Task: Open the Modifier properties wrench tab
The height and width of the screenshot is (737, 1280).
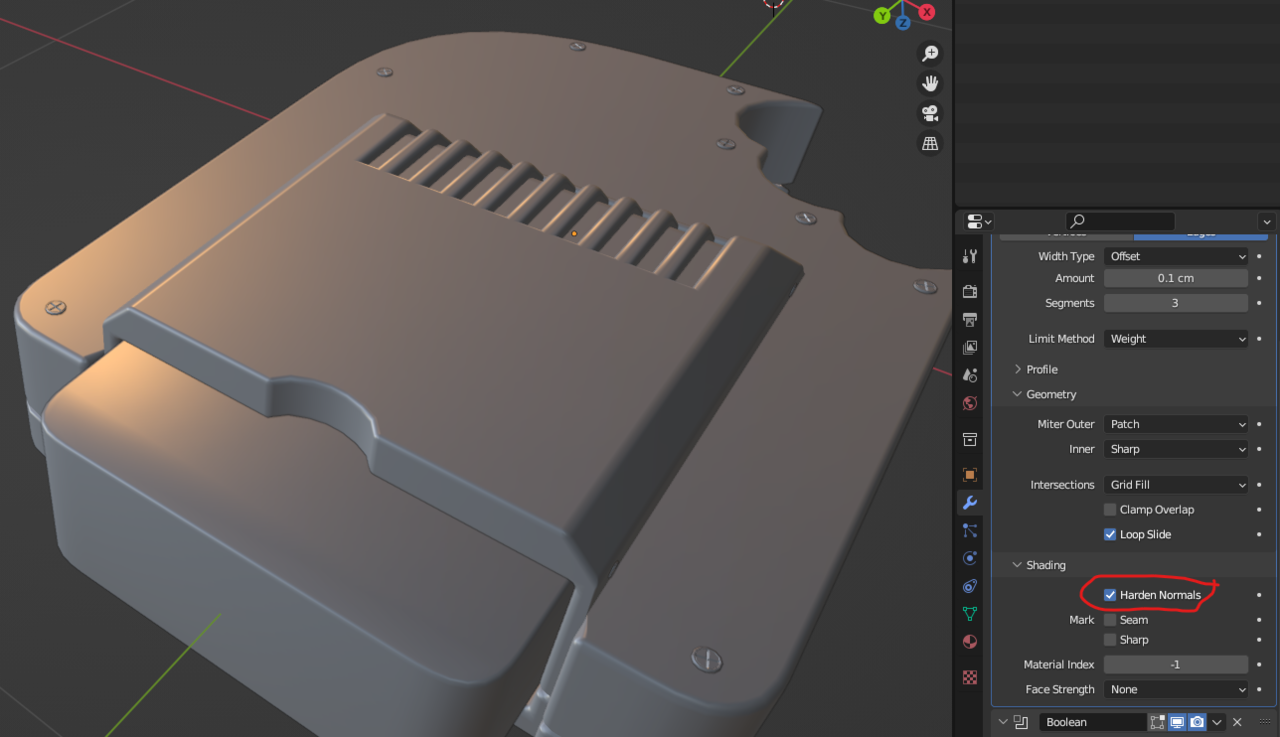Action: click(969, 502)
